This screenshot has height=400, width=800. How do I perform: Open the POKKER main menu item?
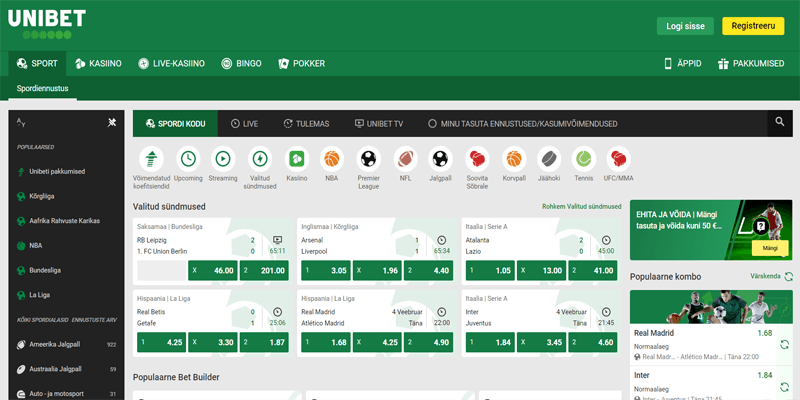tap(302, 64)
